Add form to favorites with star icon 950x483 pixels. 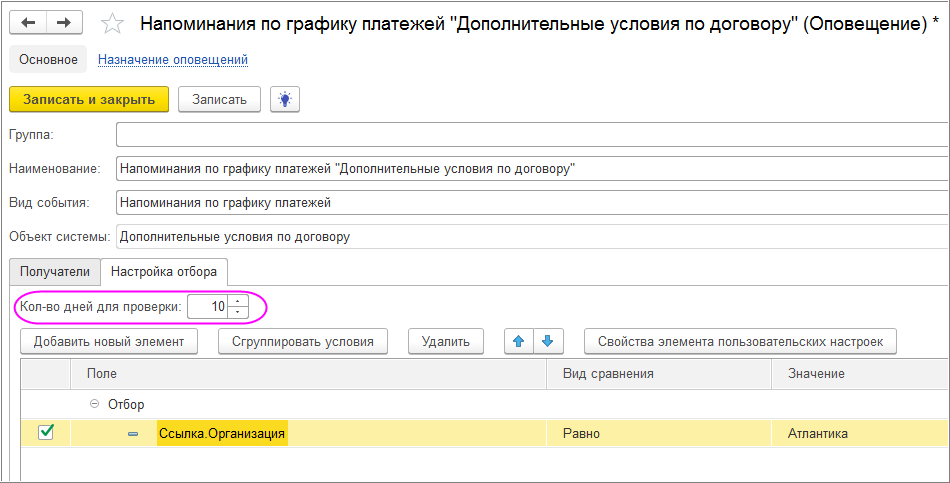[x=114, y=23]
